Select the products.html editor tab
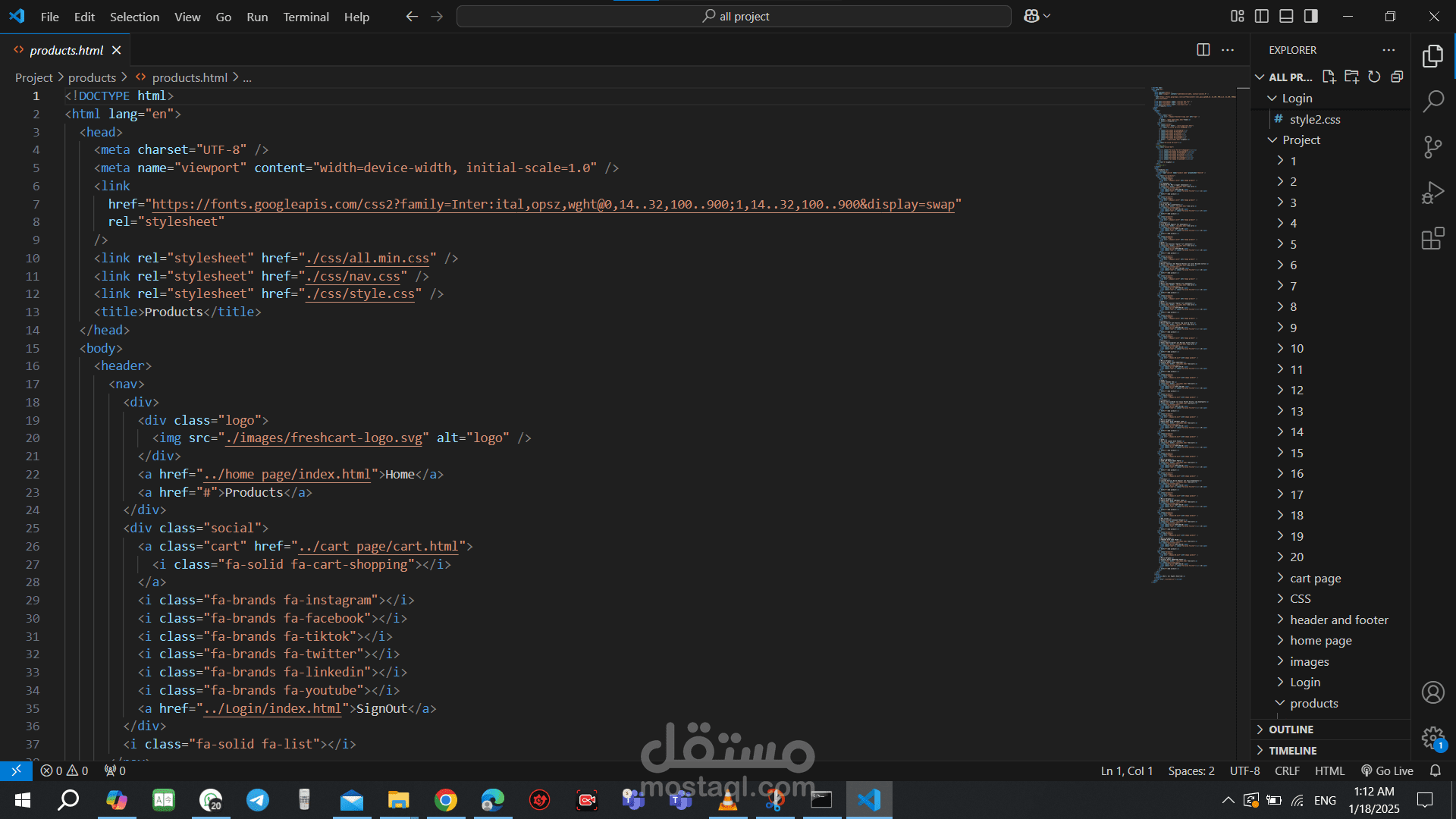Image resolution: width=1456 pixels, height=819 pixels. (66, 50)
